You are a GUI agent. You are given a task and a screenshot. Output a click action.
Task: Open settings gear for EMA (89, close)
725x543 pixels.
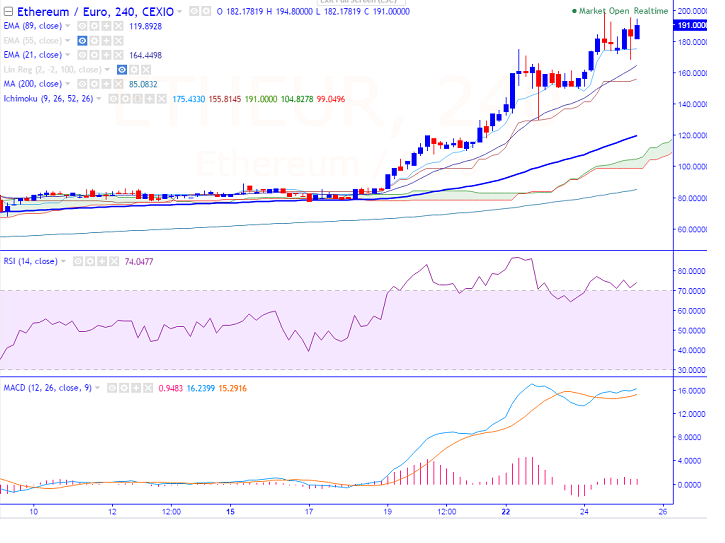94,26
